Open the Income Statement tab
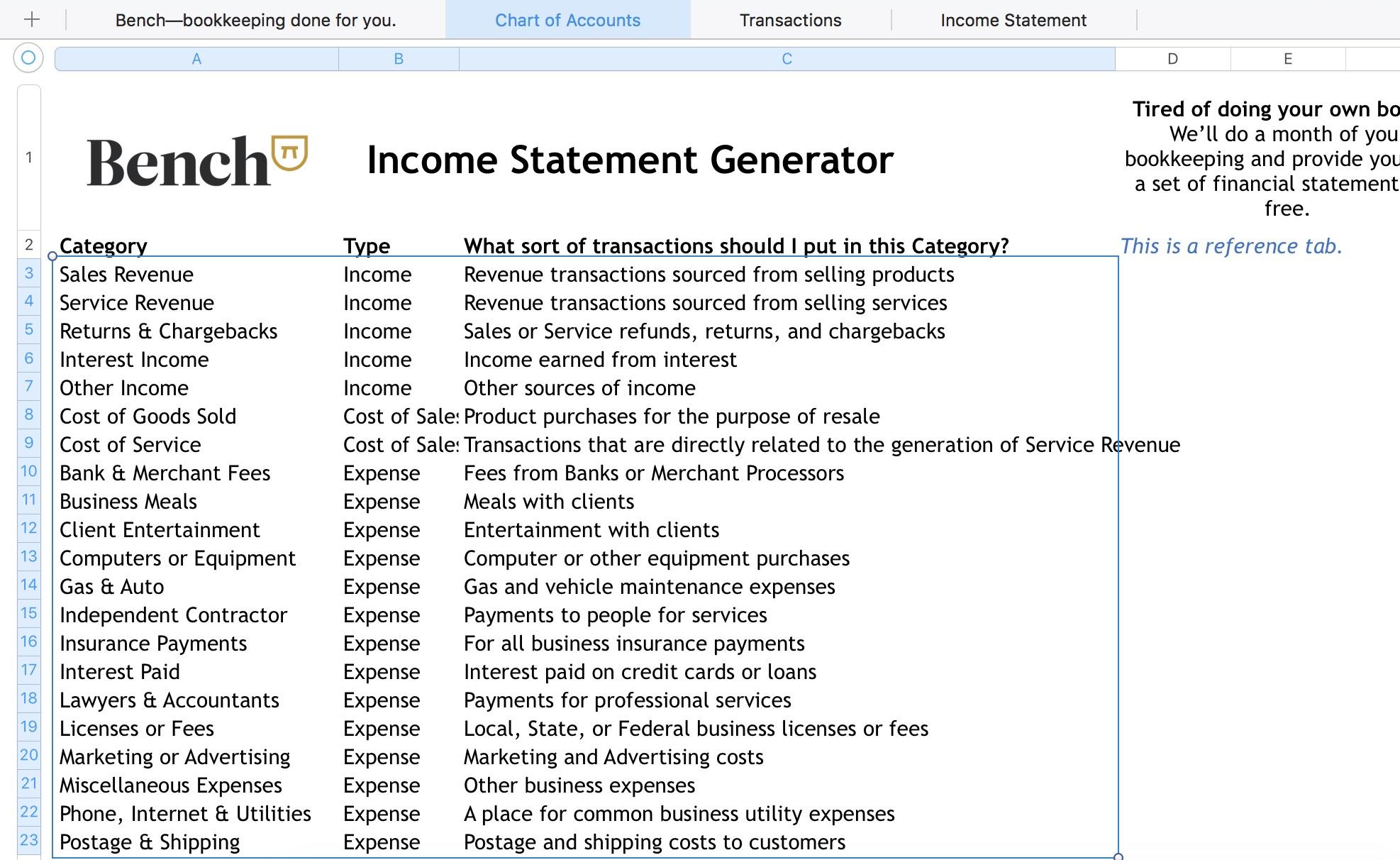Image resolution: width=1400 pixels, height=860 pixels. click(1011, 20)
